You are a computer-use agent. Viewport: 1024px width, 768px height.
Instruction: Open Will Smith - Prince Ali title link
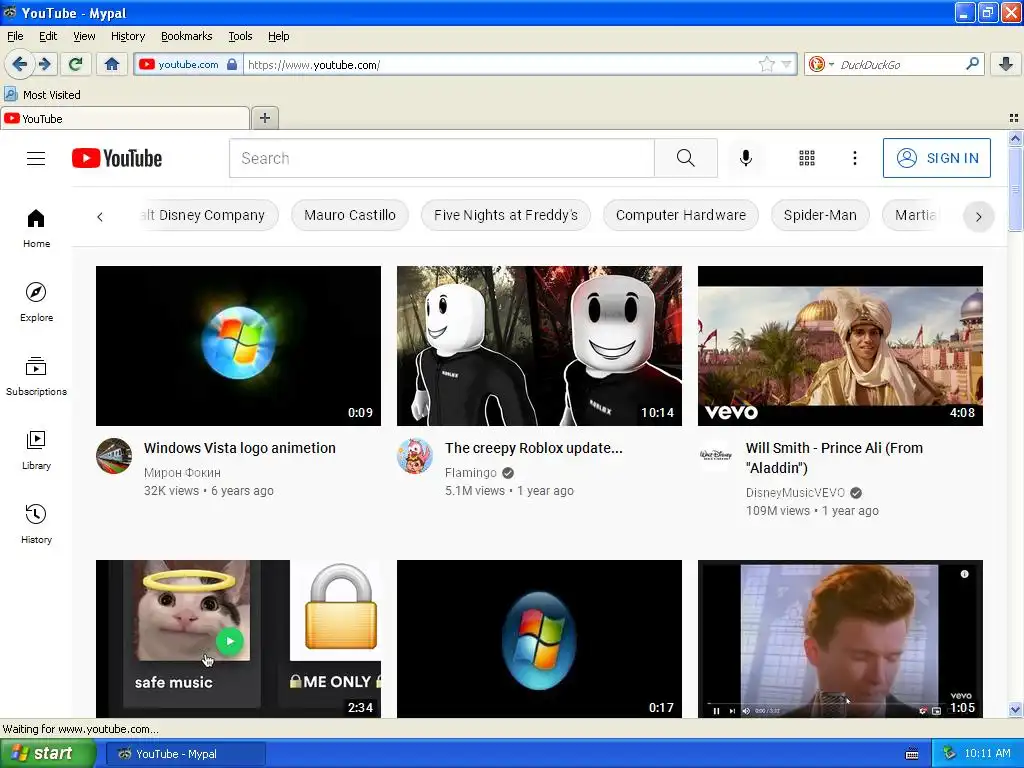coord(835,458)
